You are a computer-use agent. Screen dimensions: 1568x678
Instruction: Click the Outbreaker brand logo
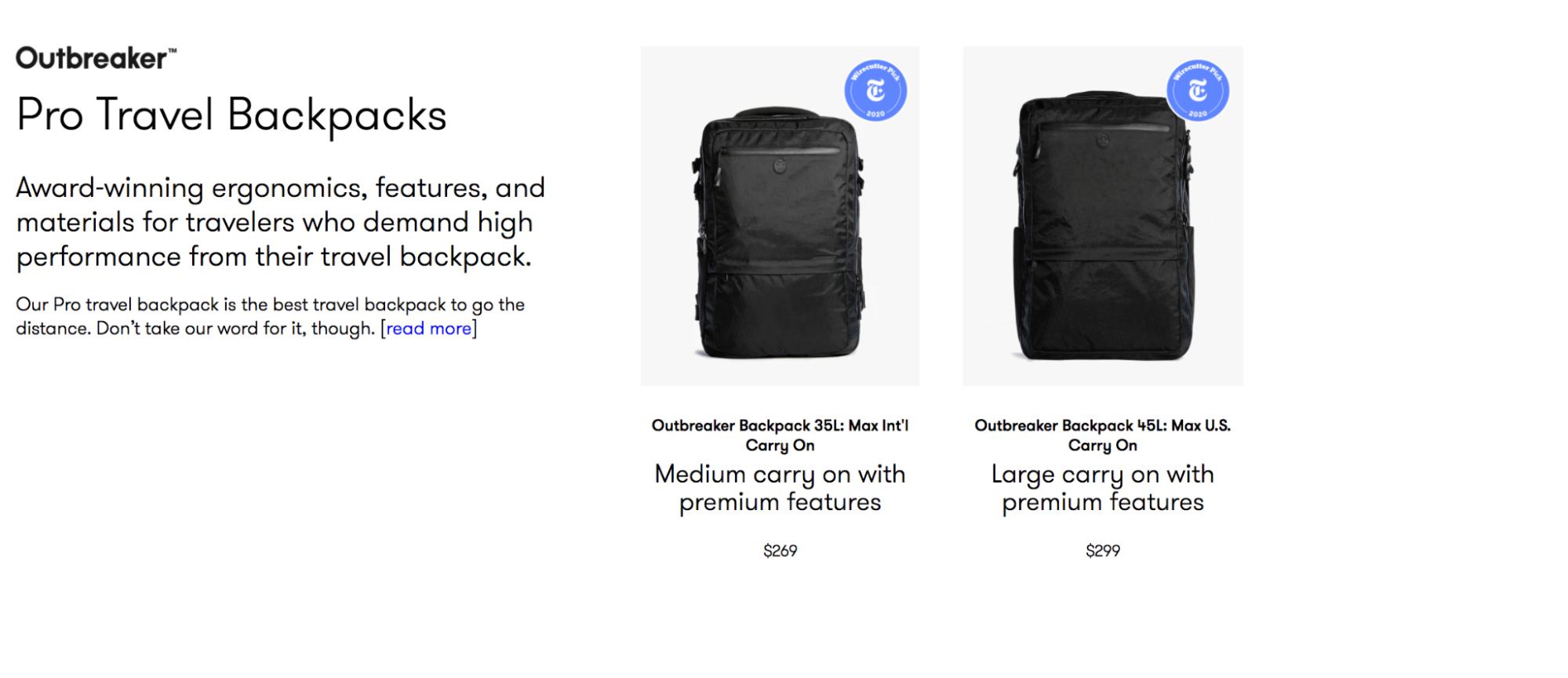tap(96, 58)
